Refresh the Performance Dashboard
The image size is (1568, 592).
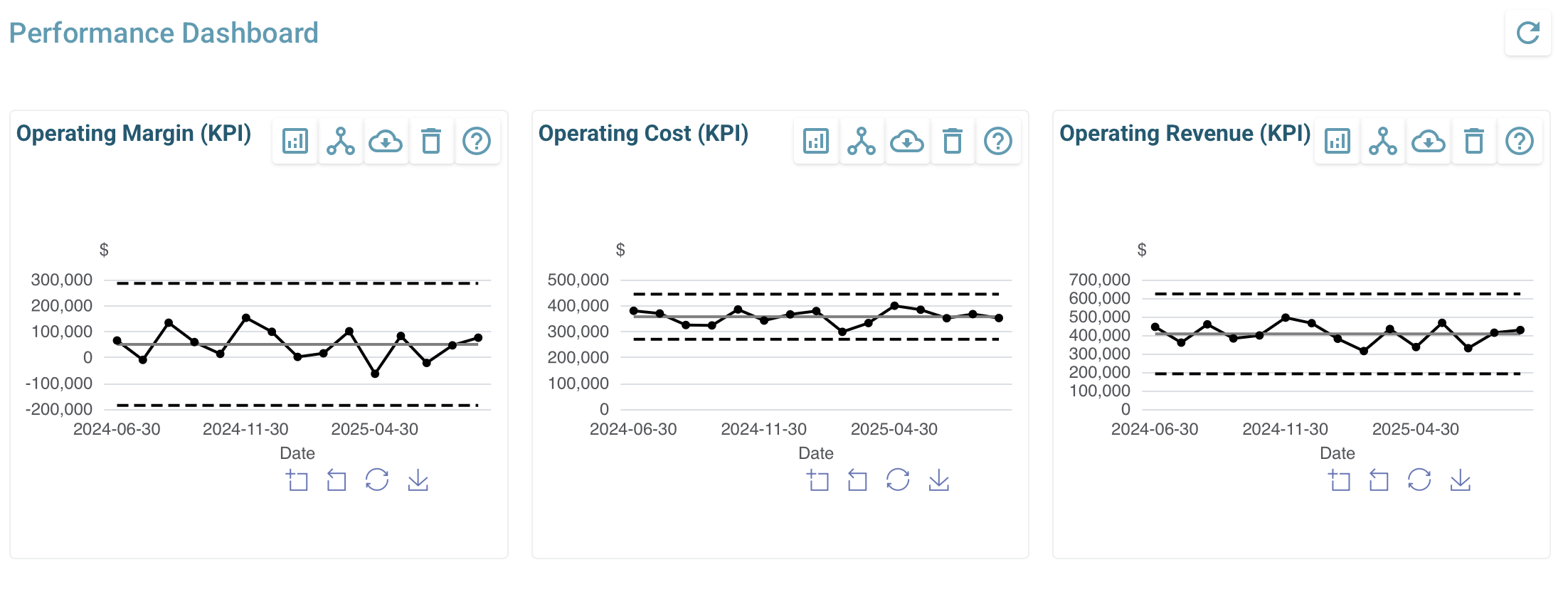(1527, 33)
